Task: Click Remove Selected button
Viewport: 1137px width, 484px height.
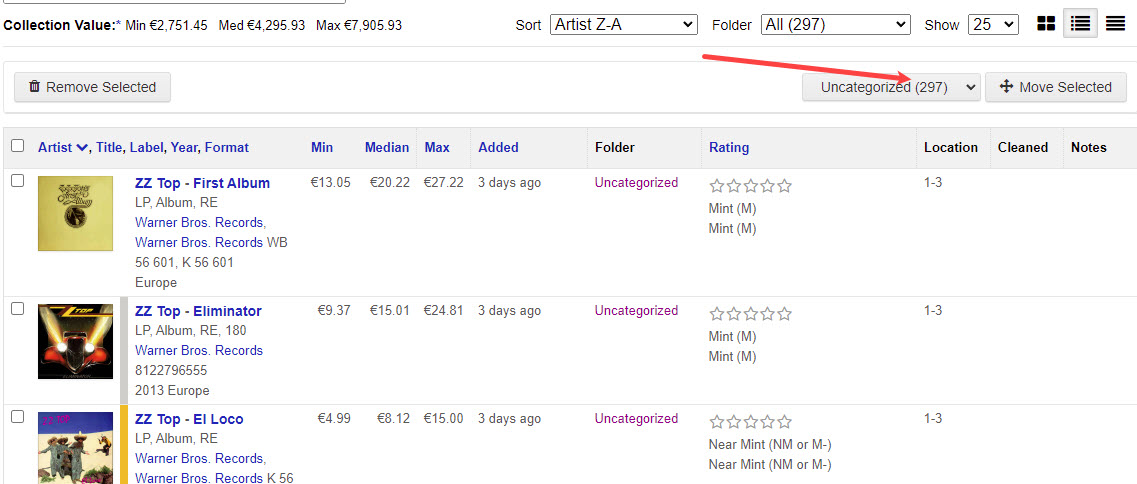Action: (92, 87)
